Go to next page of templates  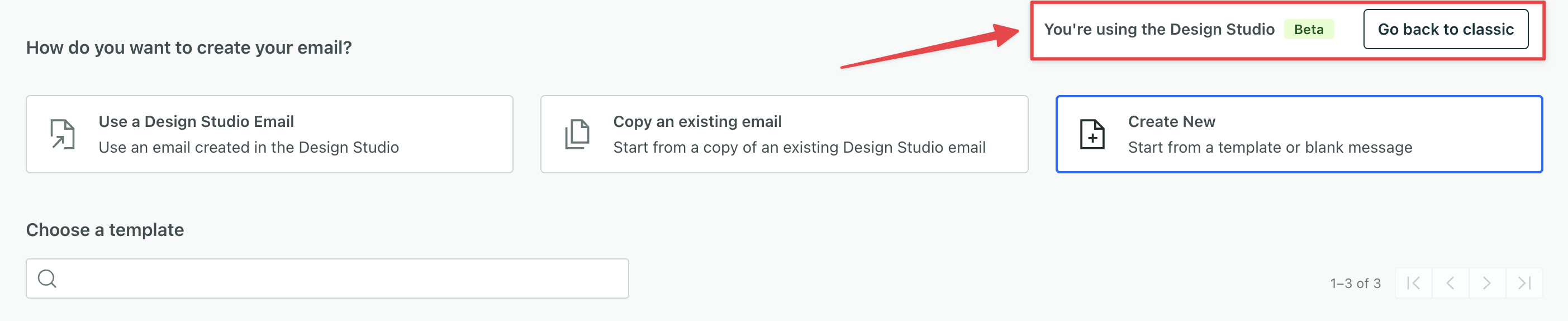(x=1486, y=282)
